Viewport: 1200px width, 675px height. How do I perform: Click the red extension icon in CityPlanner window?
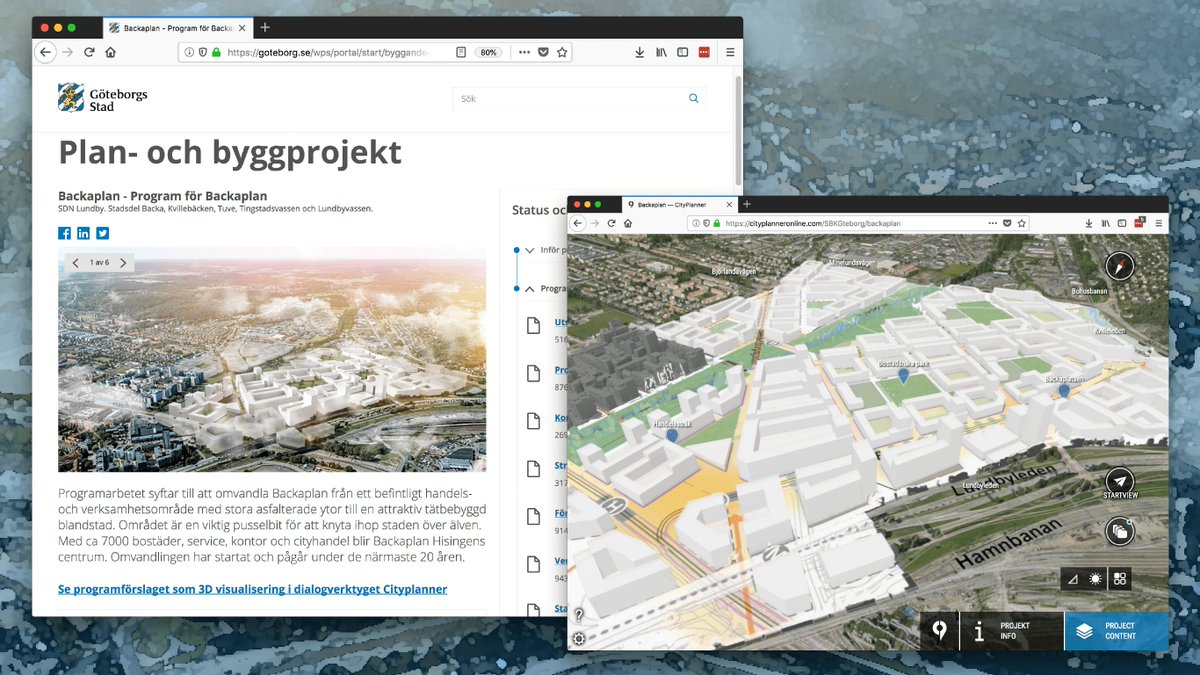(x=1138, y=223)
